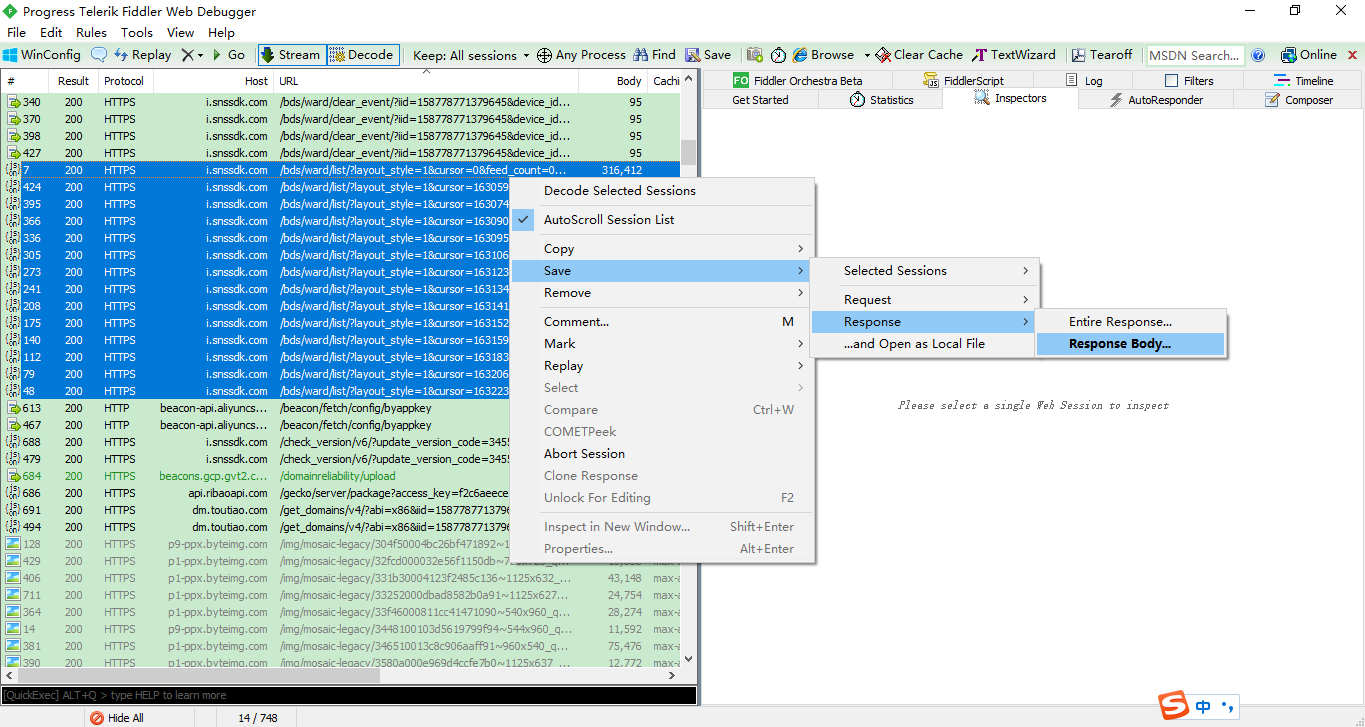
Task: Open the File menu
Action: [x=17, y=33]
